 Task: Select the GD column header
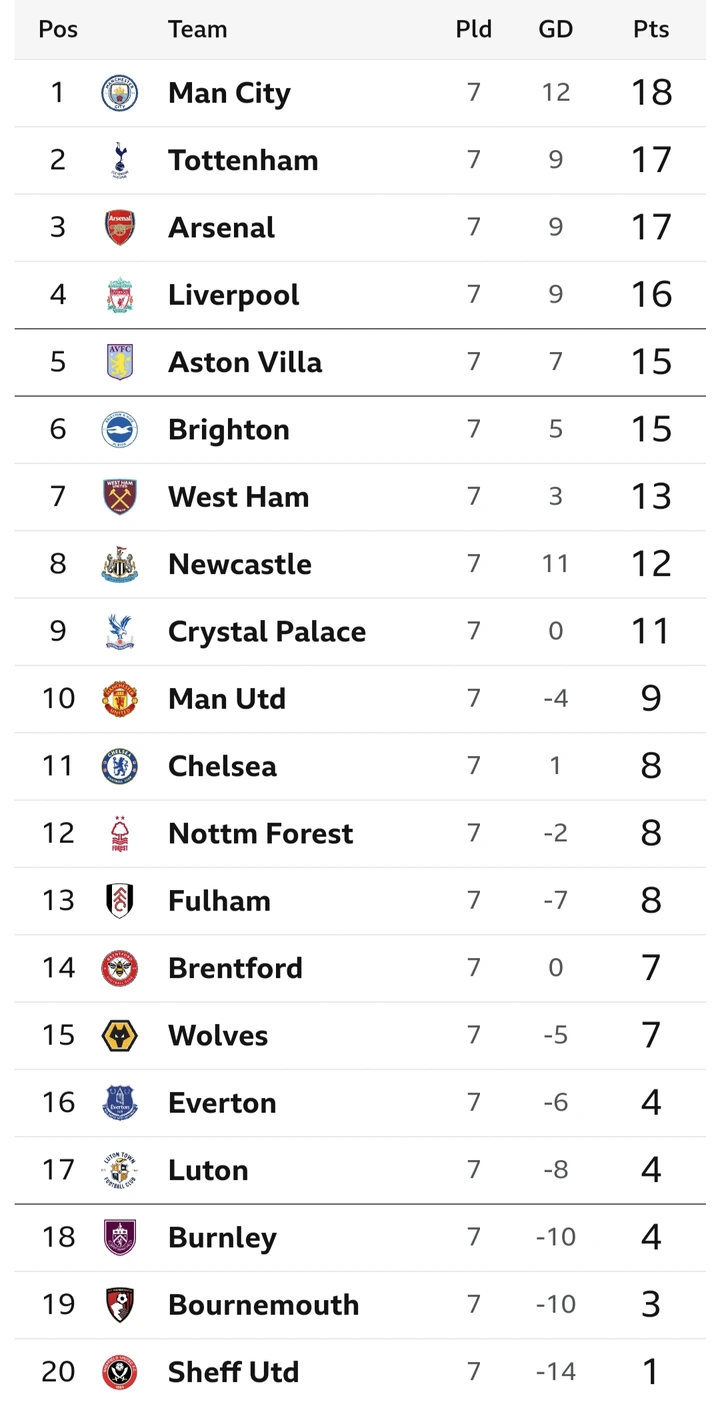pos(556,29)
